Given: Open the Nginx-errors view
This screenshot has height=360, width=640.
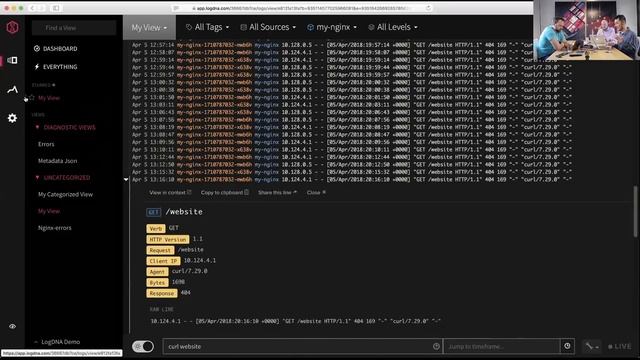Looking at the screenshot, I should [x=55, y=228].
